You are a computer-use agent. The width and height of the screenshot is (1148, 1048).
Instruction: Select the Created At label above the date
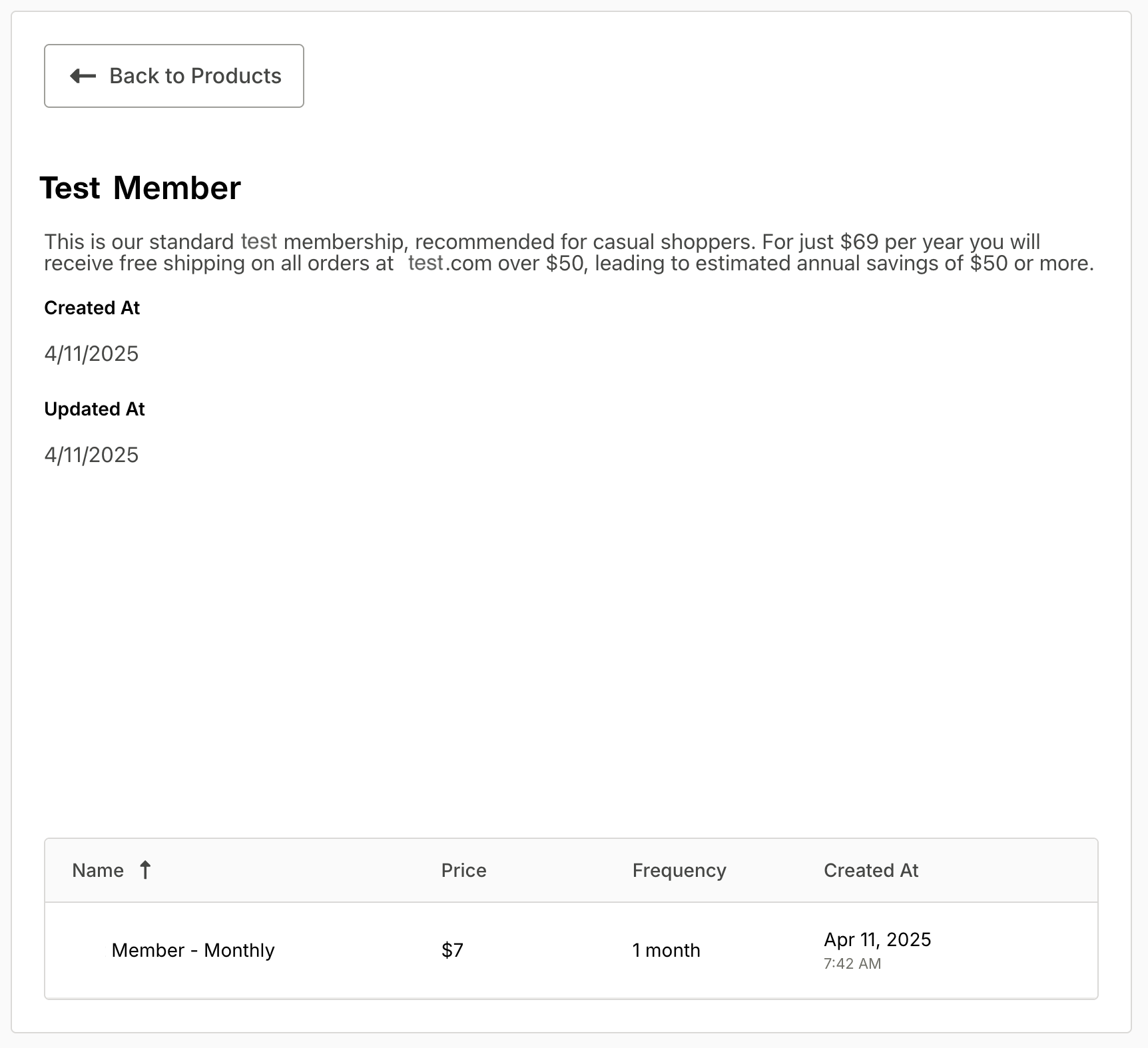click(x=92, y=308)
